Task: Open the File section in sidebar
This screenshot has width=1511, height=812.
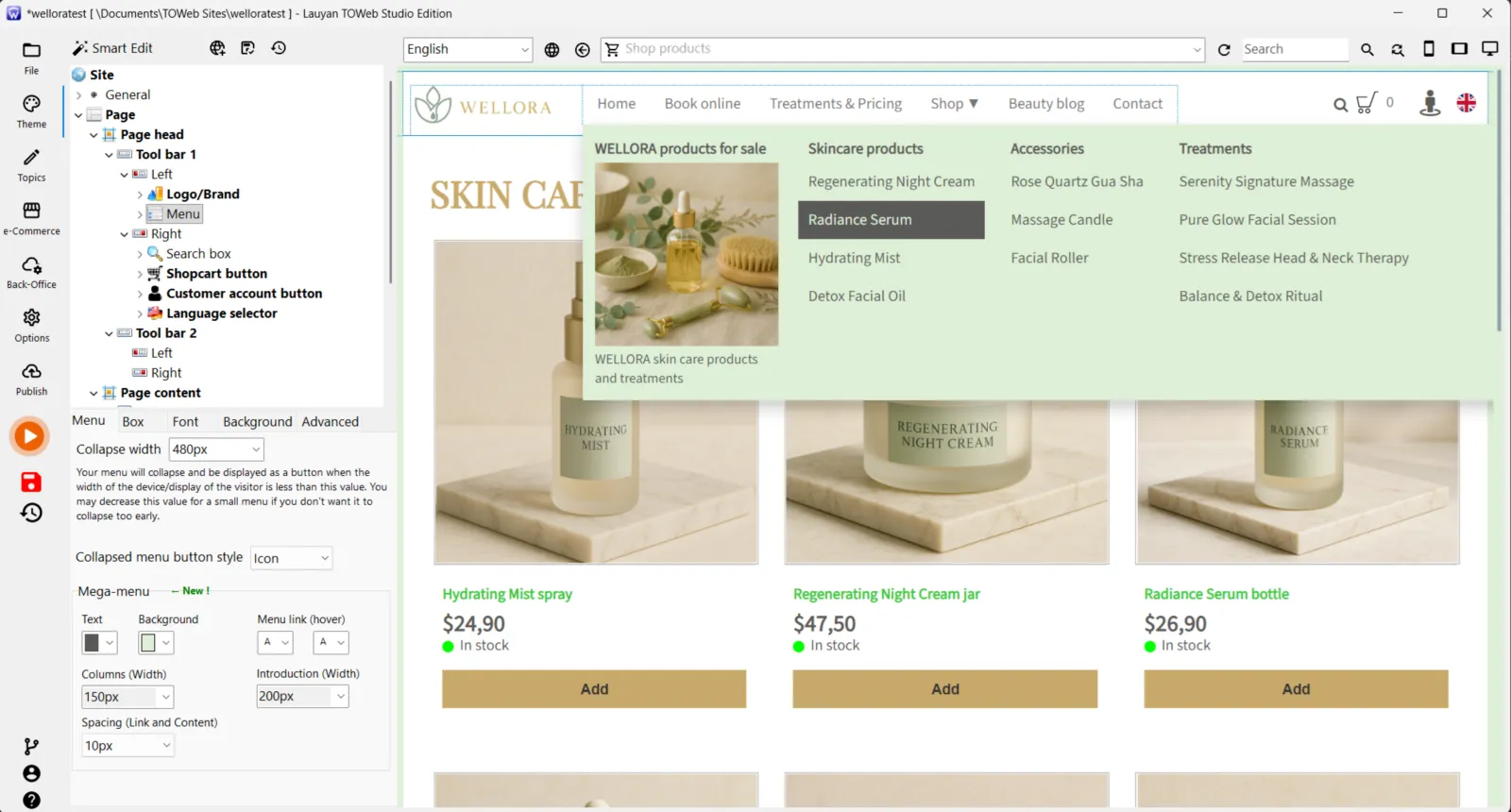Action: (x=31, y=58)
